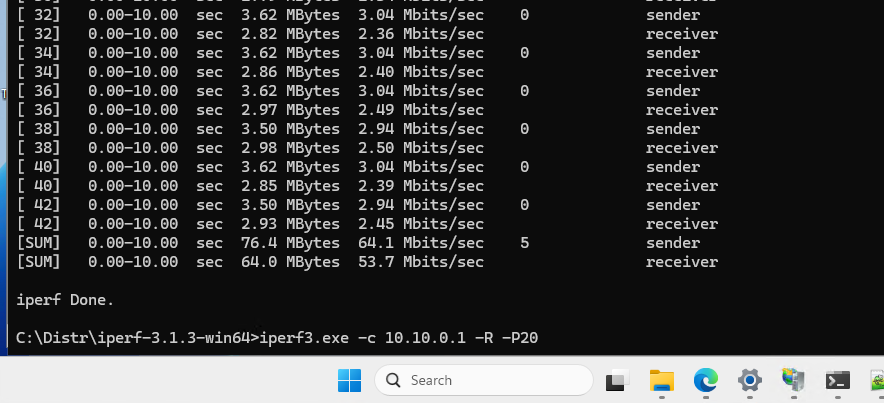Click the SUM row's 53.7 Mbits/sec value
This screenshot has width=884, height=403.
click(443, 262)
